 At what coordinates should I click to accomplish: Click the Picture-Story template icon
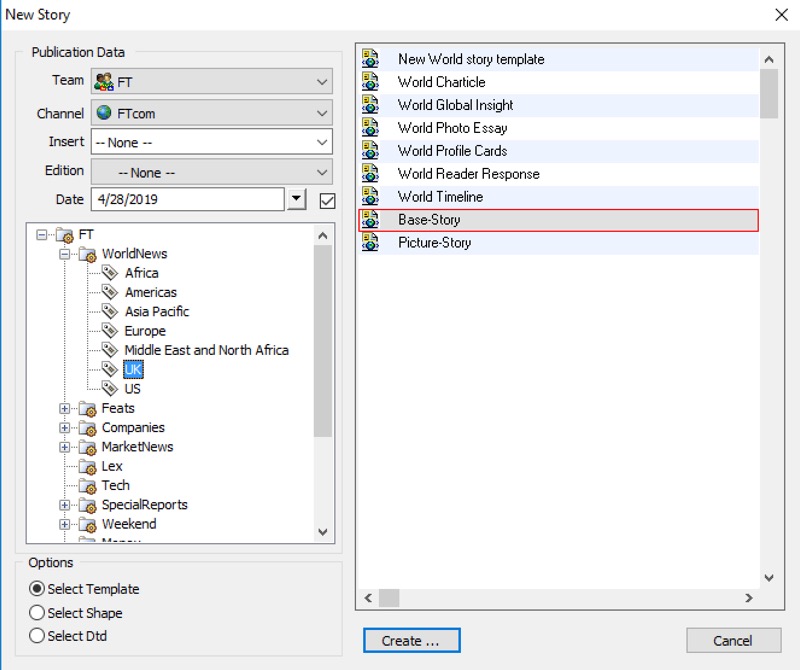(371, 242)
